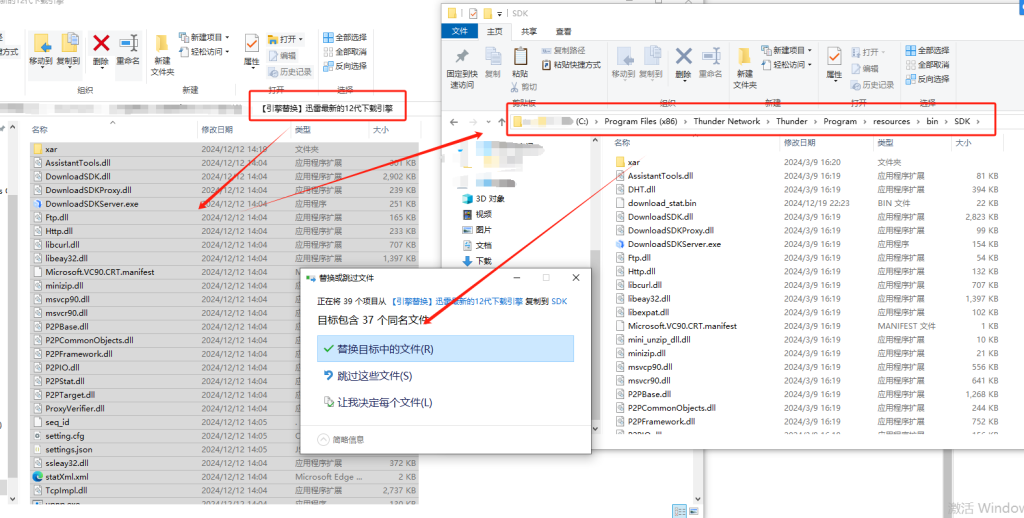Expand the 简略信息 details chevron in dialog

[323, 438]
